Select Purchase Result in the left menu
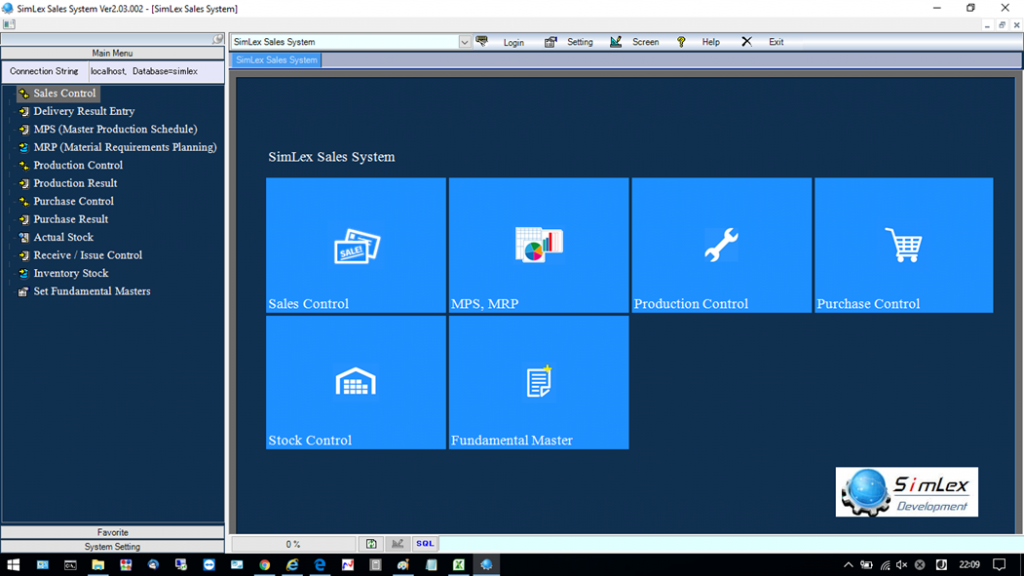Image resolution: width=1024 pixels, height=576 pixels. point(71,219)
